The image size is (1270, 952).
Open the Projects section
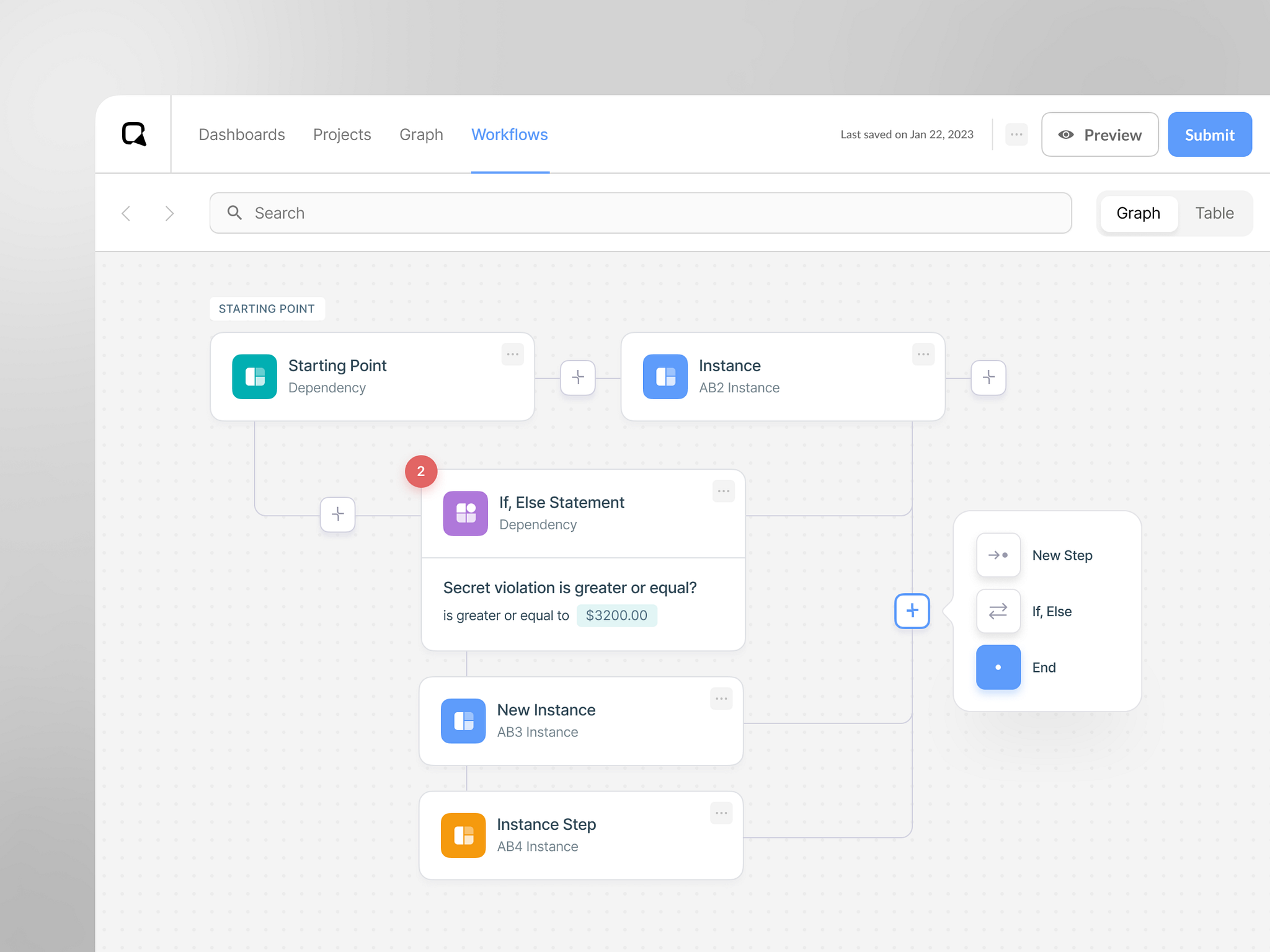tap(342, 134)
